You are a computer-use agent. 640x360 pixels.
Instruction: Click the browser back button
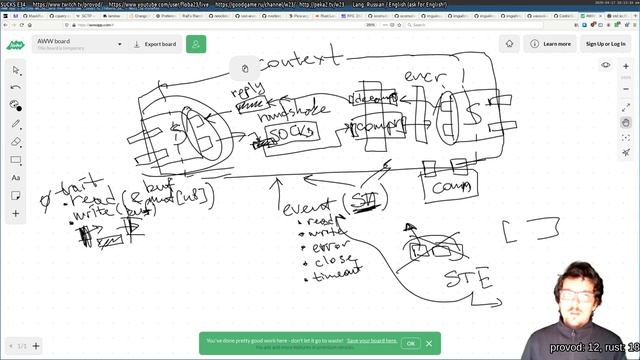(x=5, y=25)
